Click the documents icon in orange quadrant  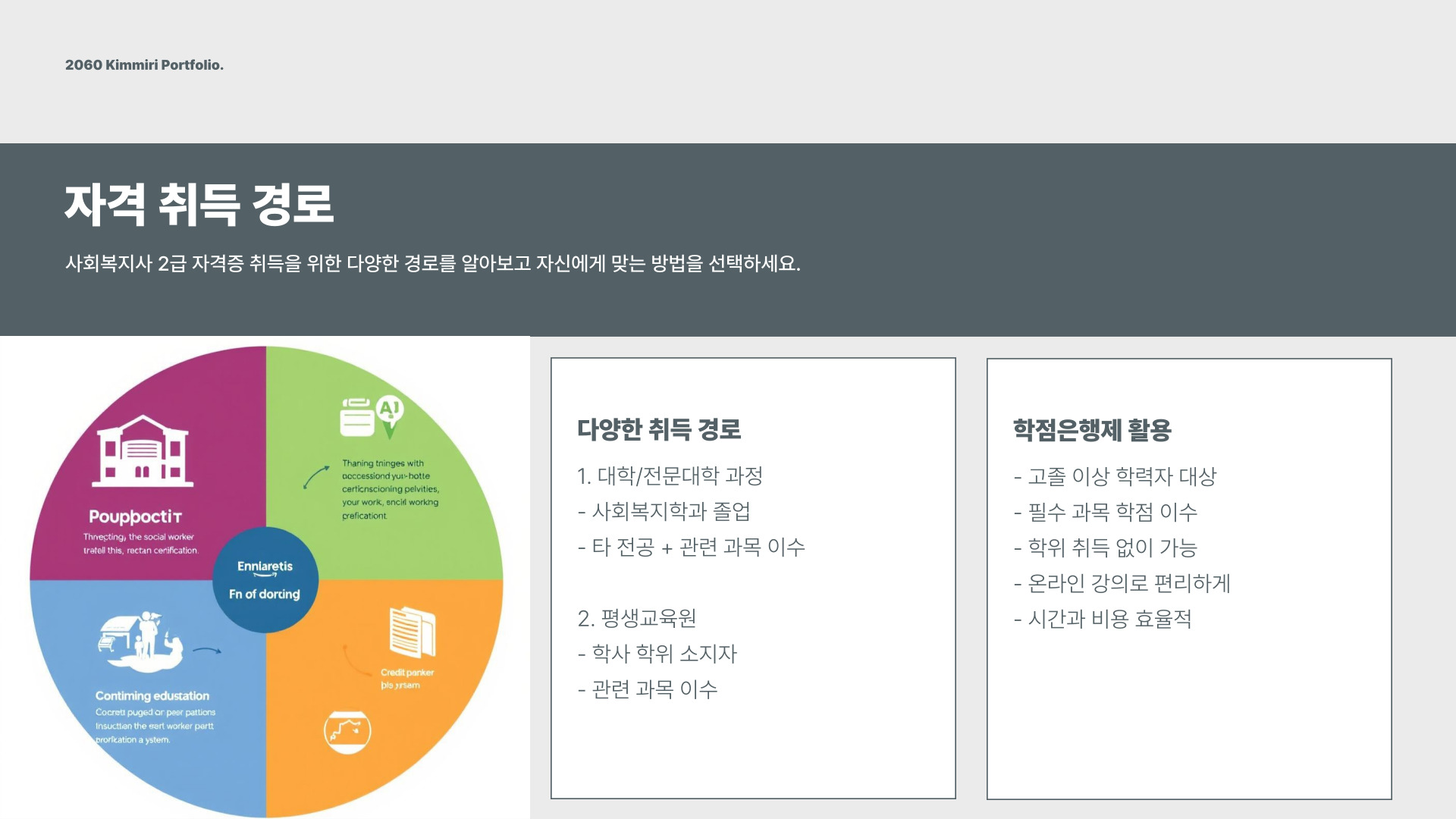coord(412,632)
